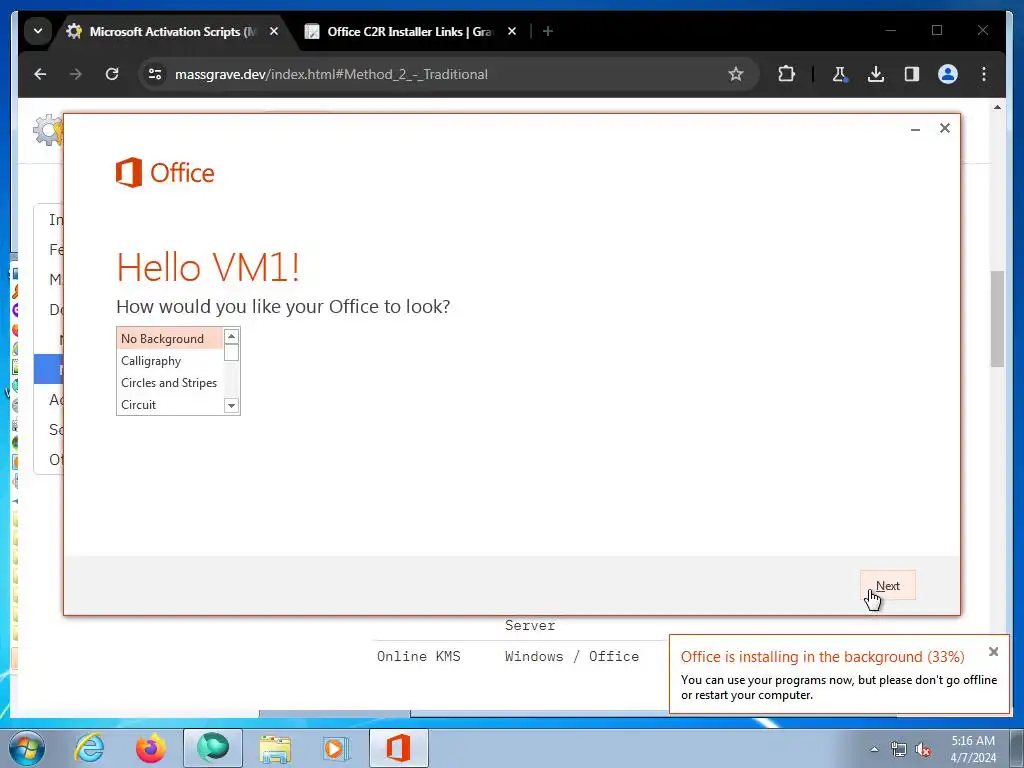Reload the massgrave.dev page

pyautogui.click(x=112, y=74)
